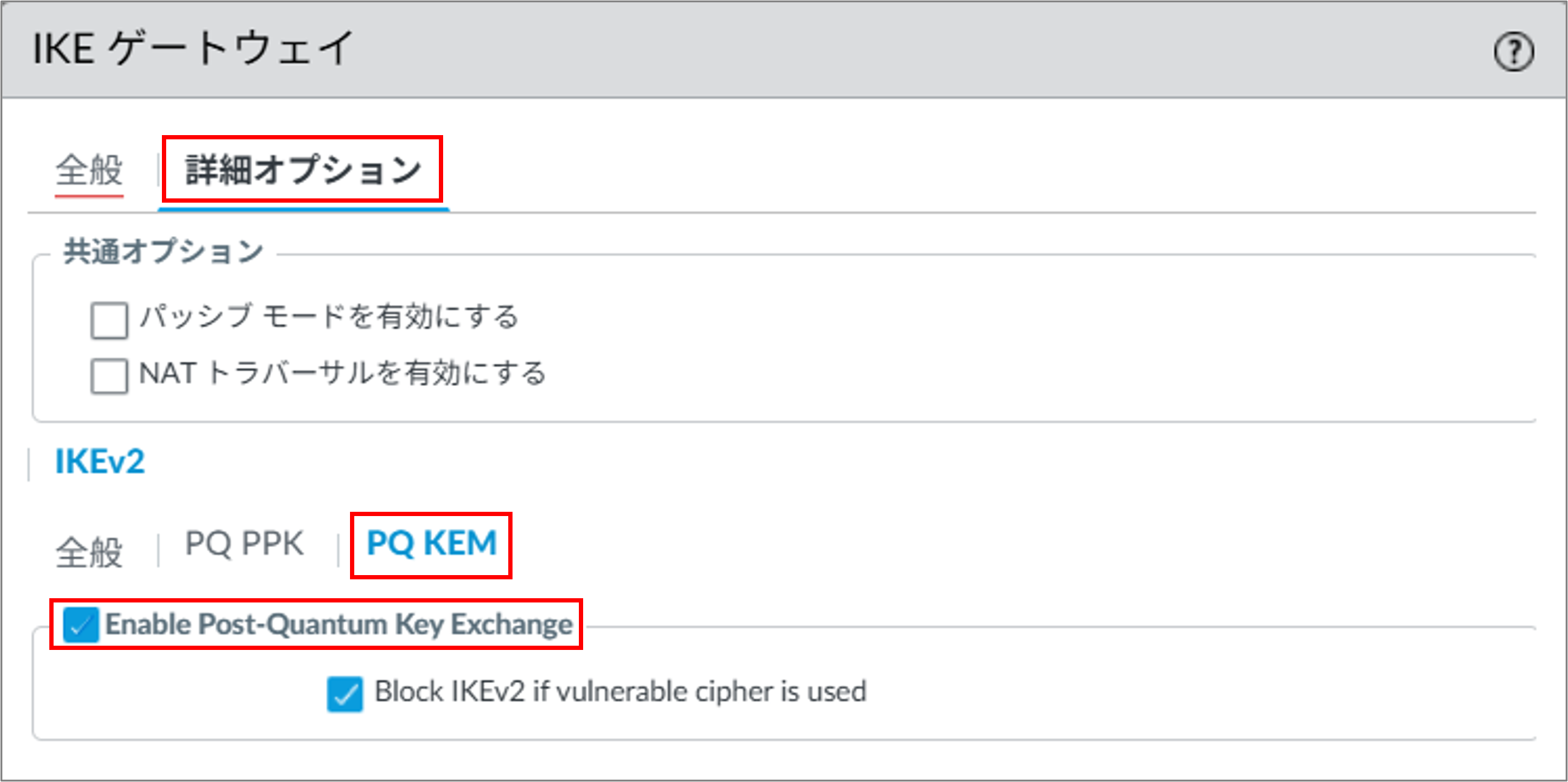This screenshot has height=782, width=1568.
Task: Switch to the PQ PPK tab
Action: tap(244, 543)
